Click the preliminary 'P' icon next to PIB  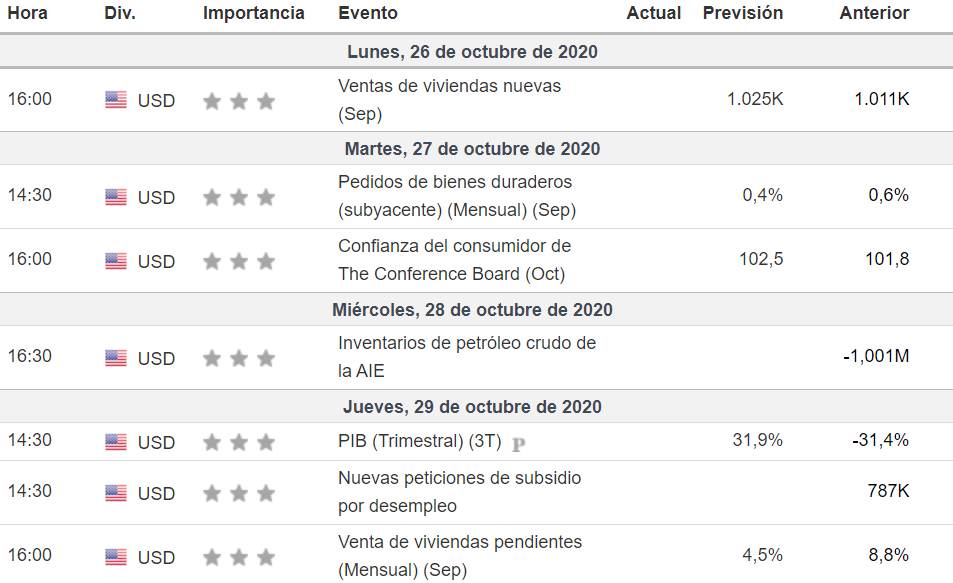(x=518, y=444)
